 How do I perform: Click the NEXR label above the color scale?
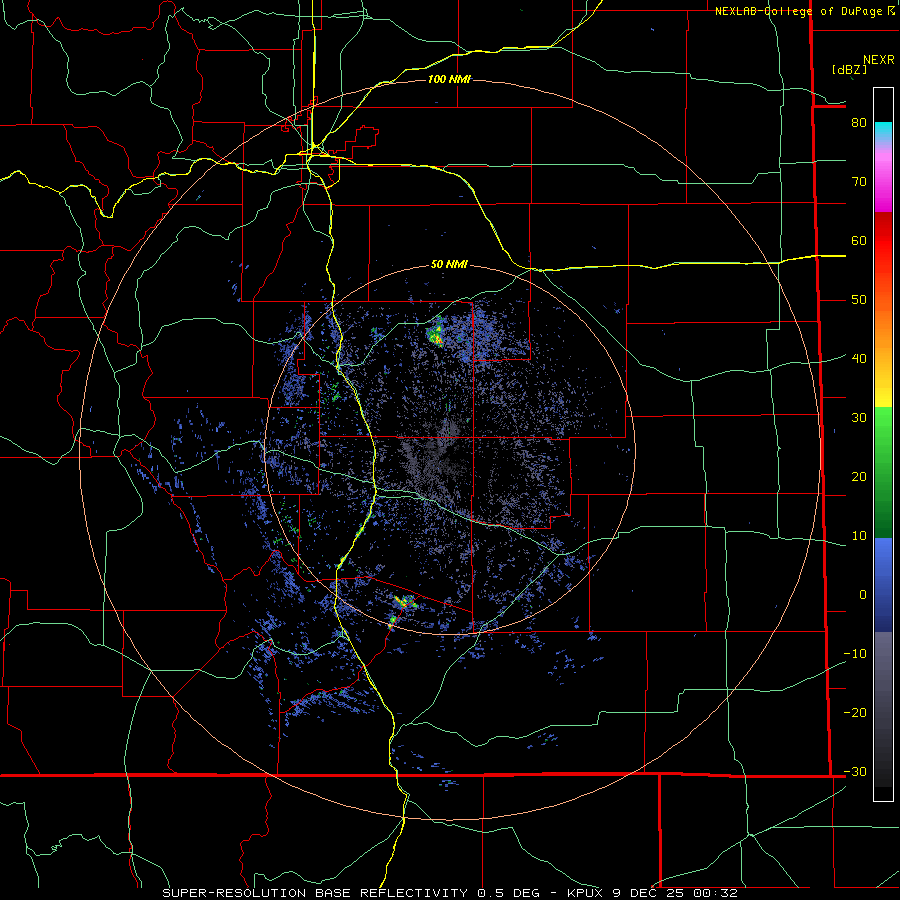tap(878, 60)
